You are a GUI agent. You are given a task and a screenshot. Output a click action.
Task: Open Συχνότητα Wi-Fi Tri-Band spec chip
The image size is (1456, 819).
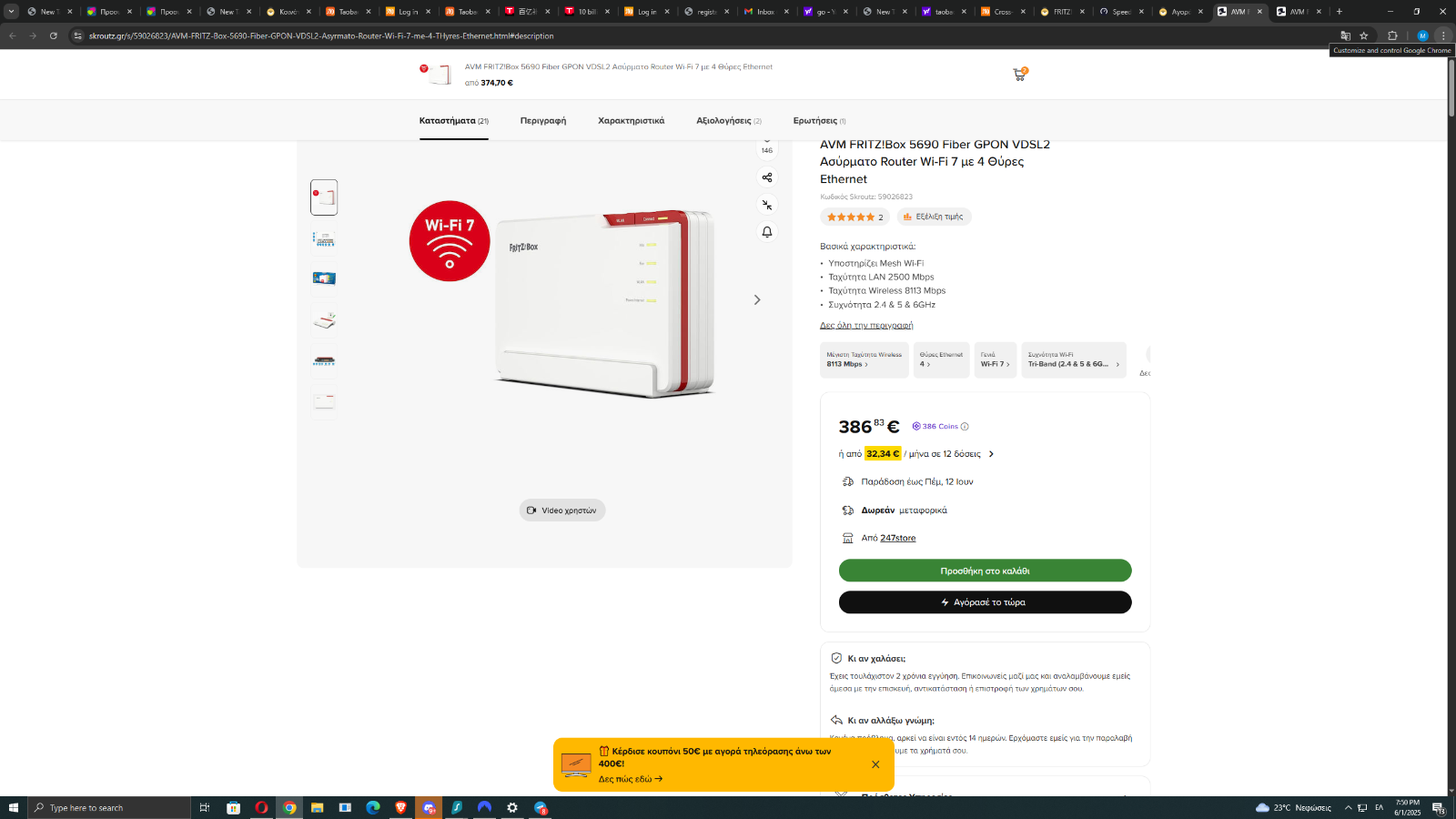pos(1074,359)
